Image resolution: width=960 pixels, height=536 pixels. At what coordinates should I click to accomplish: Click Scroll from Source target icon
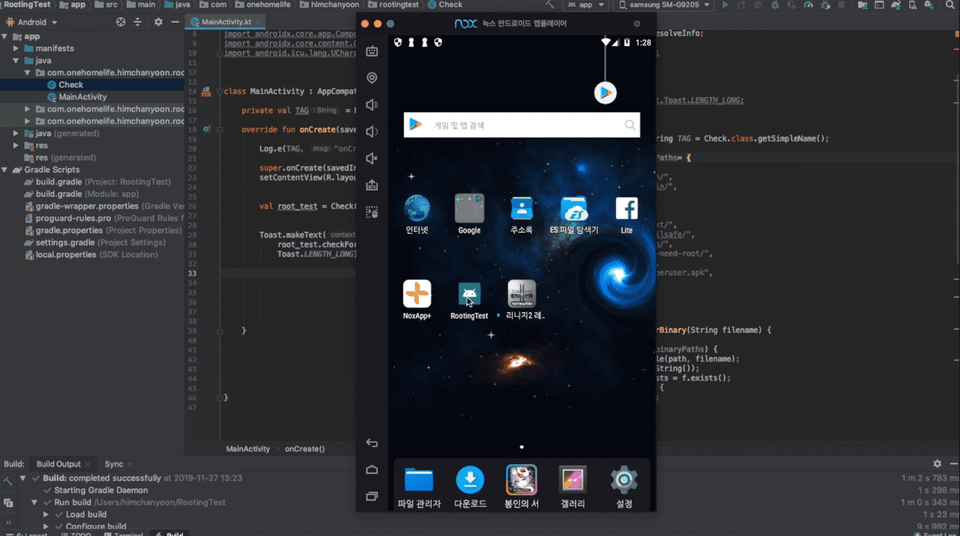pos(121,22)
